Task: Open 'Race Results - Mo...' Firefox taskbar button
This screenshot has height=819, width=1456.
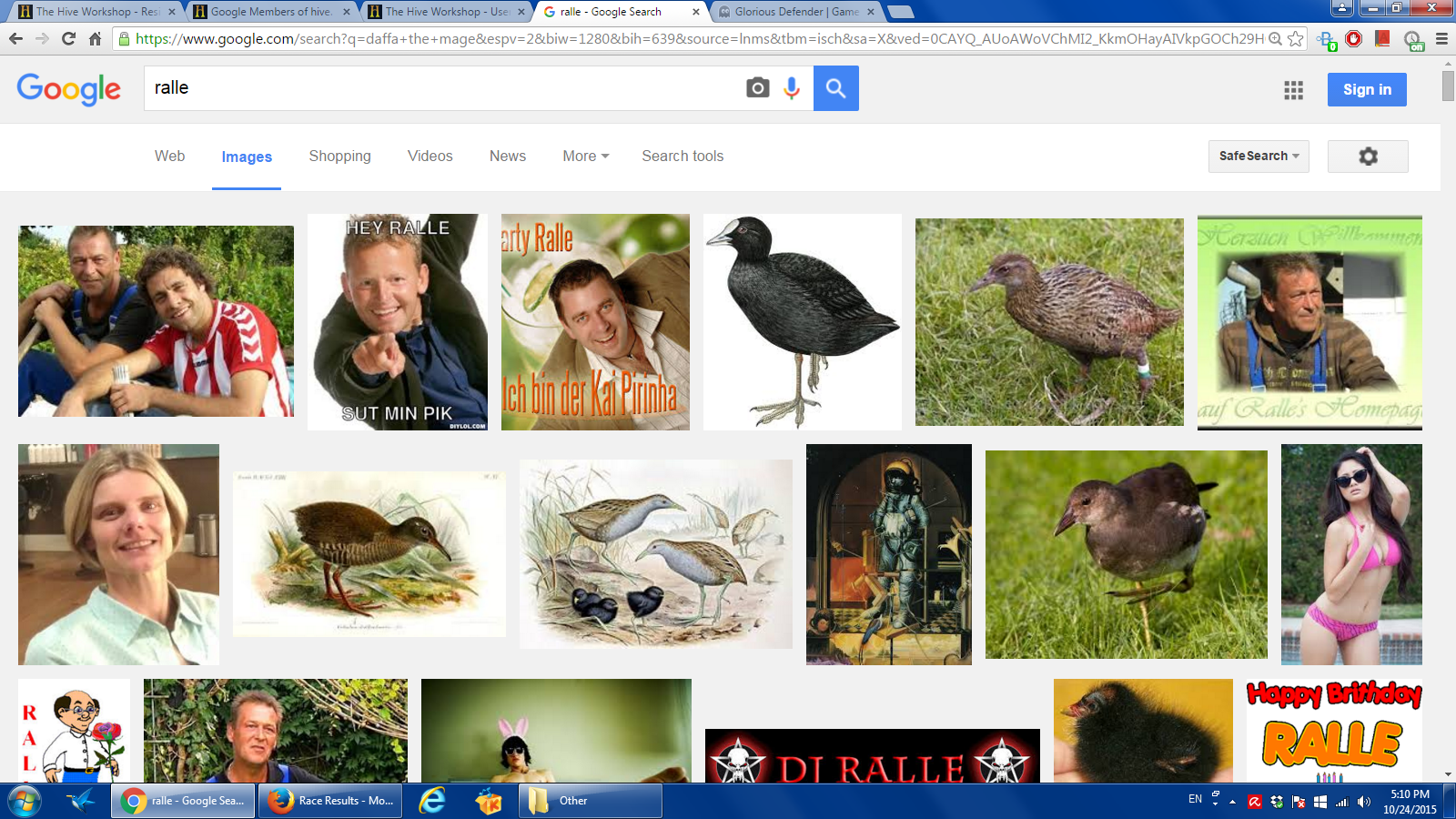Action: pos(331,801)
